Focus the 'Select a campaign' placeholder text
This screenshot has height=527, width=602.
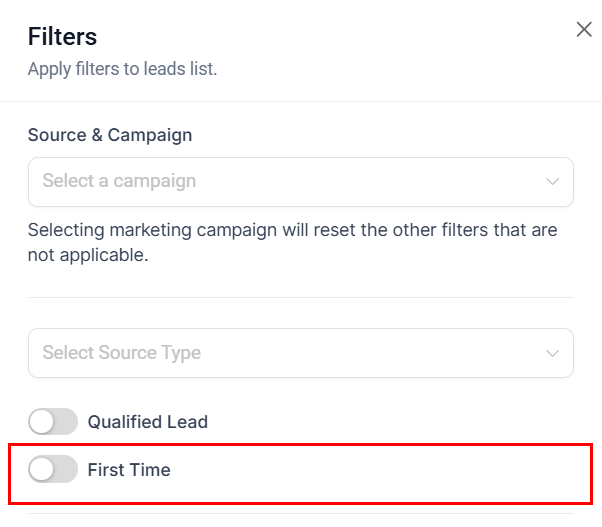tap(119, 182)
